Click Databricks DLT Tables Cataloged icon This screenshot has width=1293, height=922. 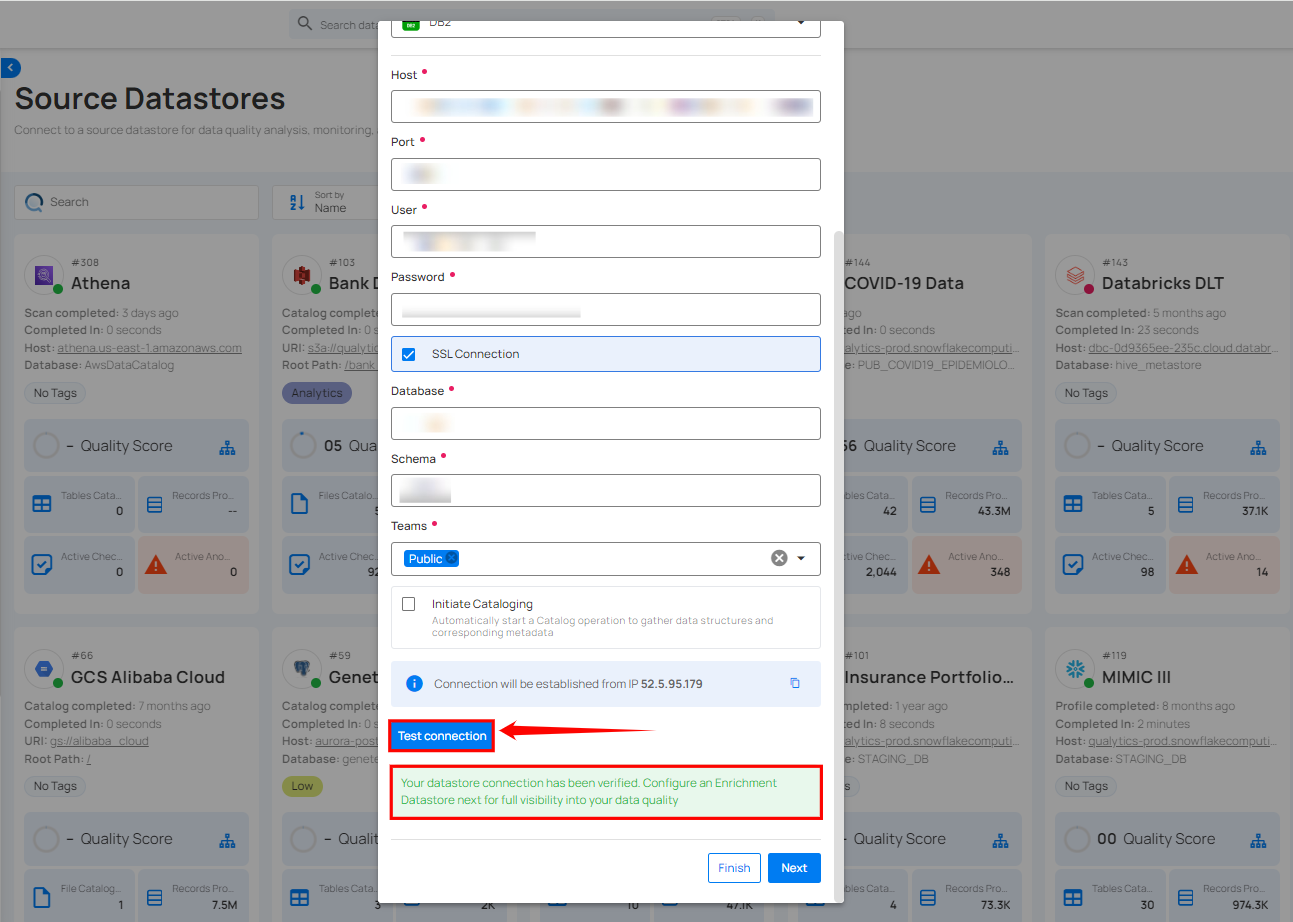click(x=1072, y=505)
